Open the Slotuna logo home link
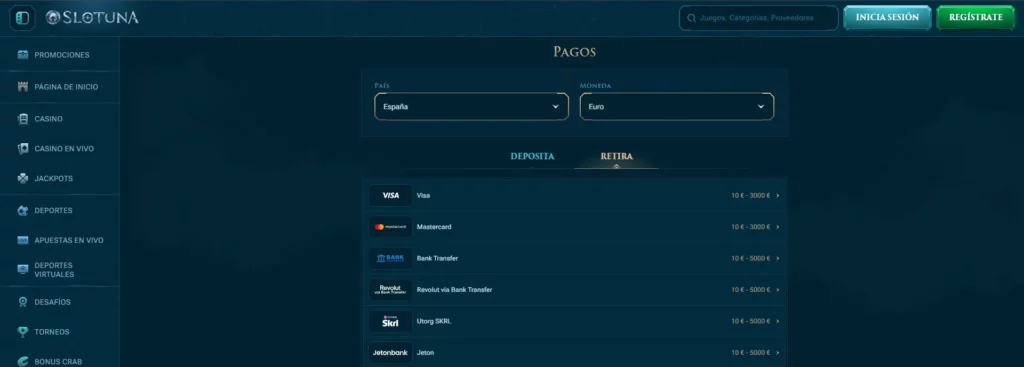Screen dimensions: 1024x367 92,18
